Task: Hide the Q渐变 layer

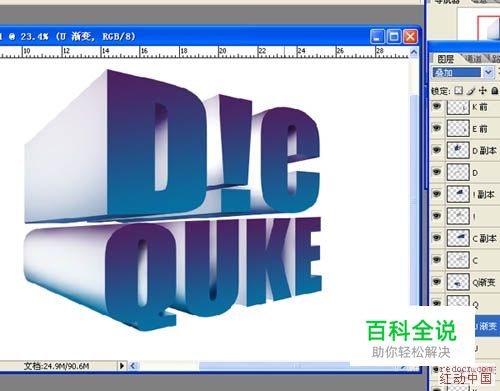Action: point(437,282)
